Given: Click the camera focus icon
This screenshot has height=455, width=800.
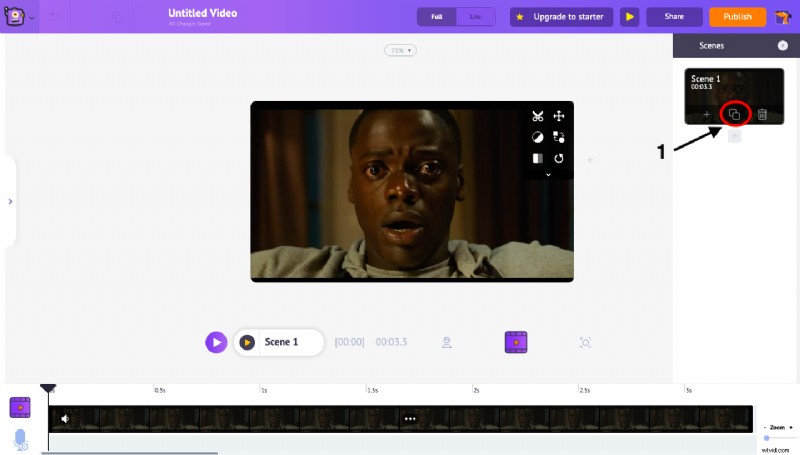Looking at the screenshot, I should pyautogui.click(x=585, y=343).
